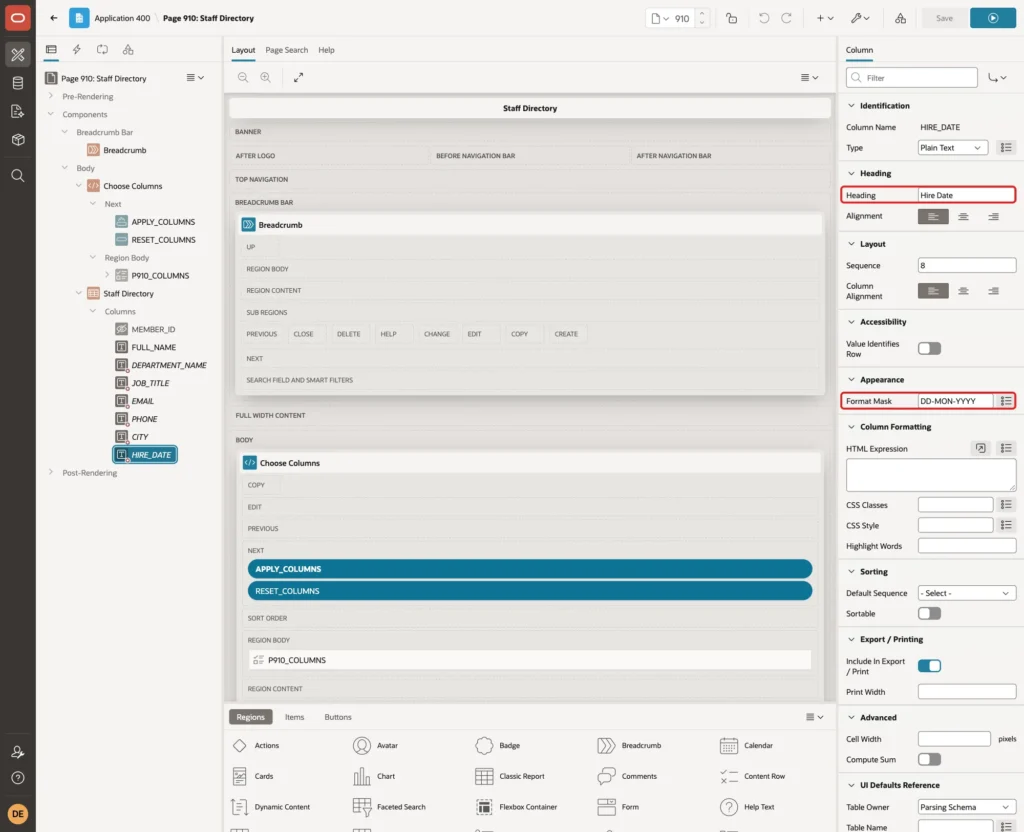Image resolution: width=1024 pixels, height=832 pixels.
Task: Click the Format Mask input field
Action: click(x=955, y=401)
